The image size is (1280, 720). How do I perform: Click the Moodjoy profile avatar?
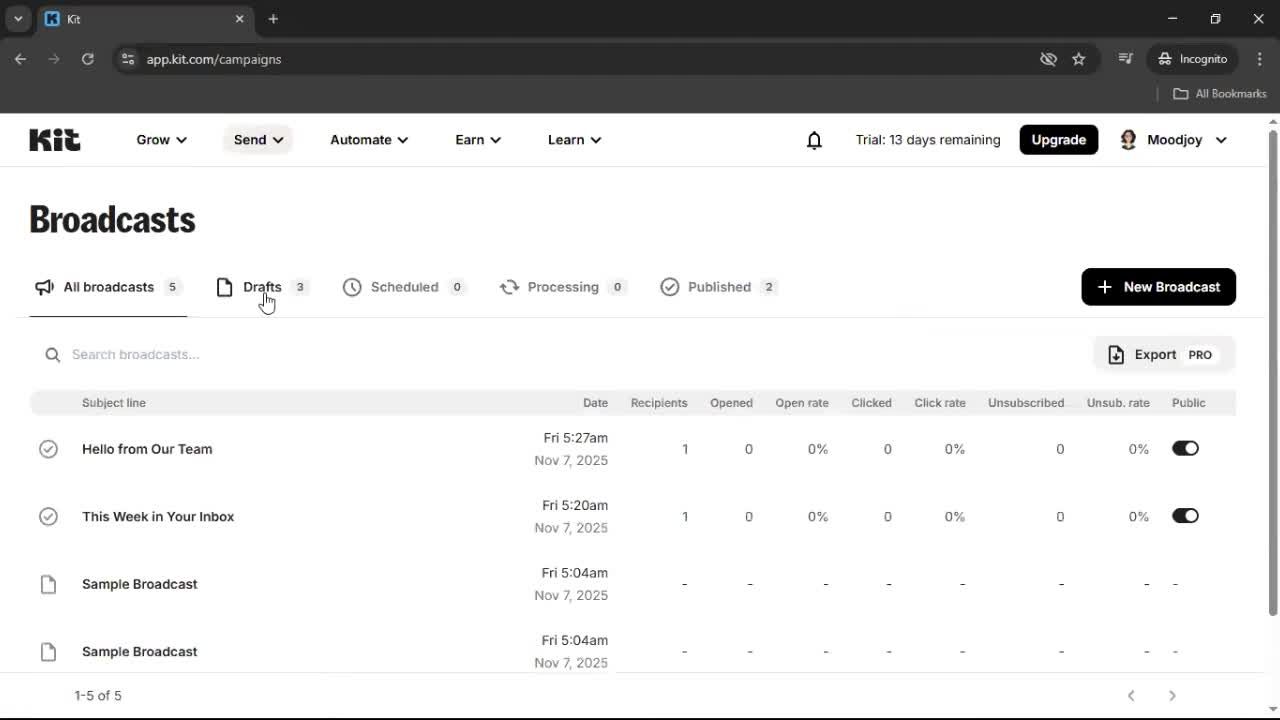tap(1129, 140)
